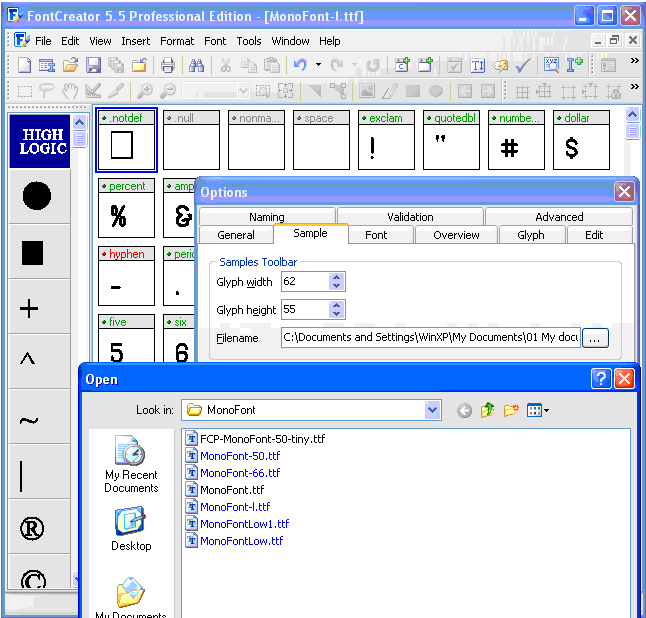This screenshot has height=618, width=646.
Task: Click the filled square sample glyph
Action: click(x=33, y=253)
